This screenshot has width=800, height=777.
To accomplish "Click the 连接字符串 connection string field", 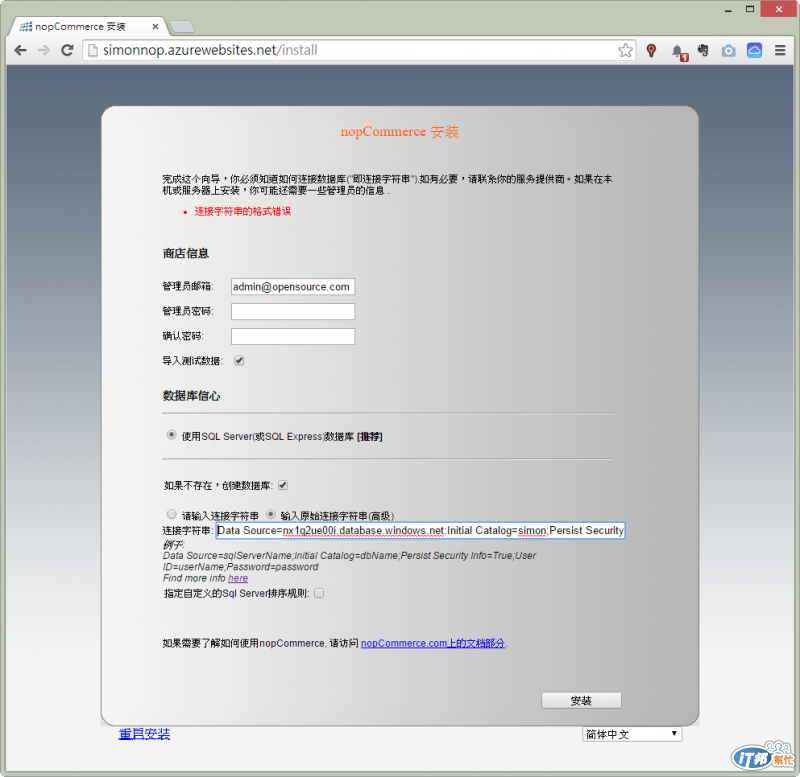I will [x=420, y=531].
